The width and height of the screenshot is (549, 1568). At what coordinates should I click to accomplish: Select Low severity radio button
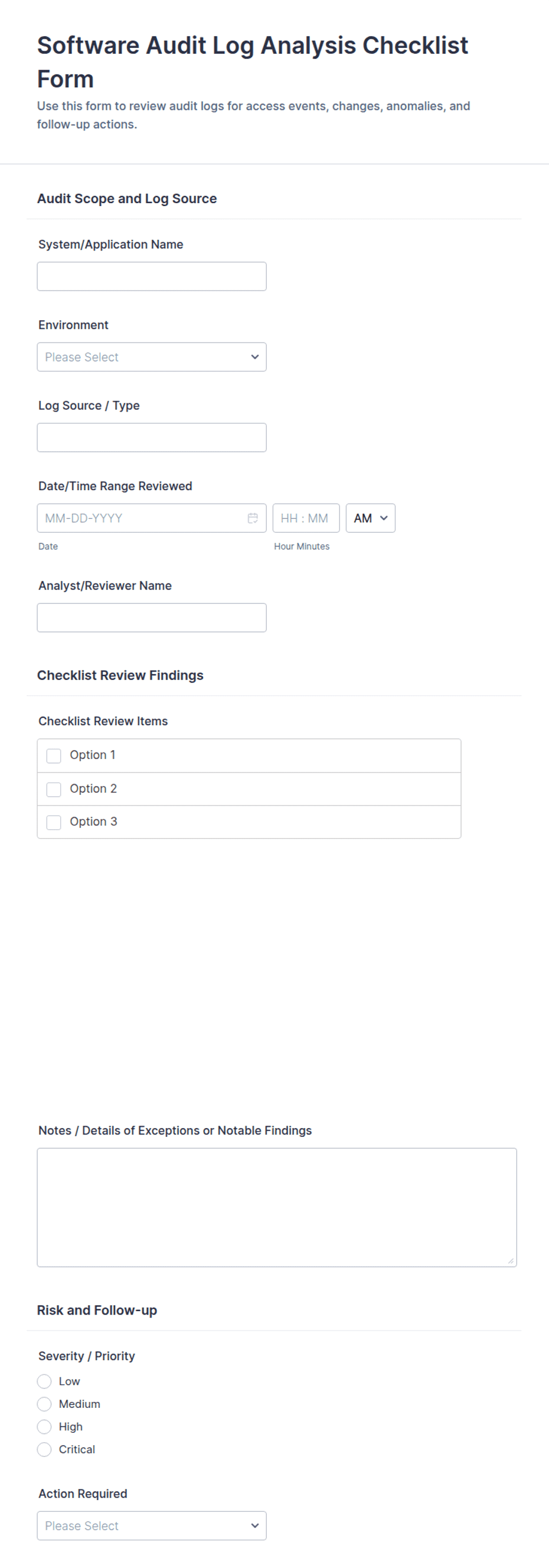pyautogui.click(x=44, y=1381)
